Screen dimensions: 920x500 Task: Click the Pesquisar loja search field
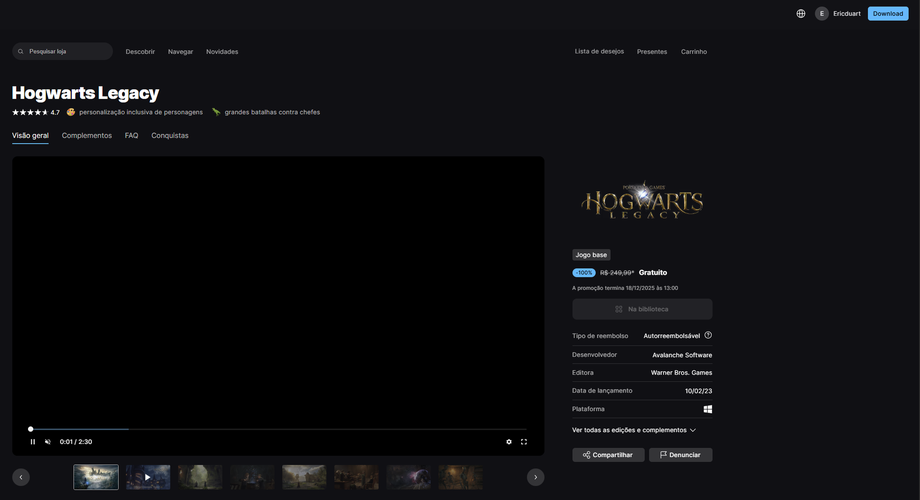click(62, 51)
